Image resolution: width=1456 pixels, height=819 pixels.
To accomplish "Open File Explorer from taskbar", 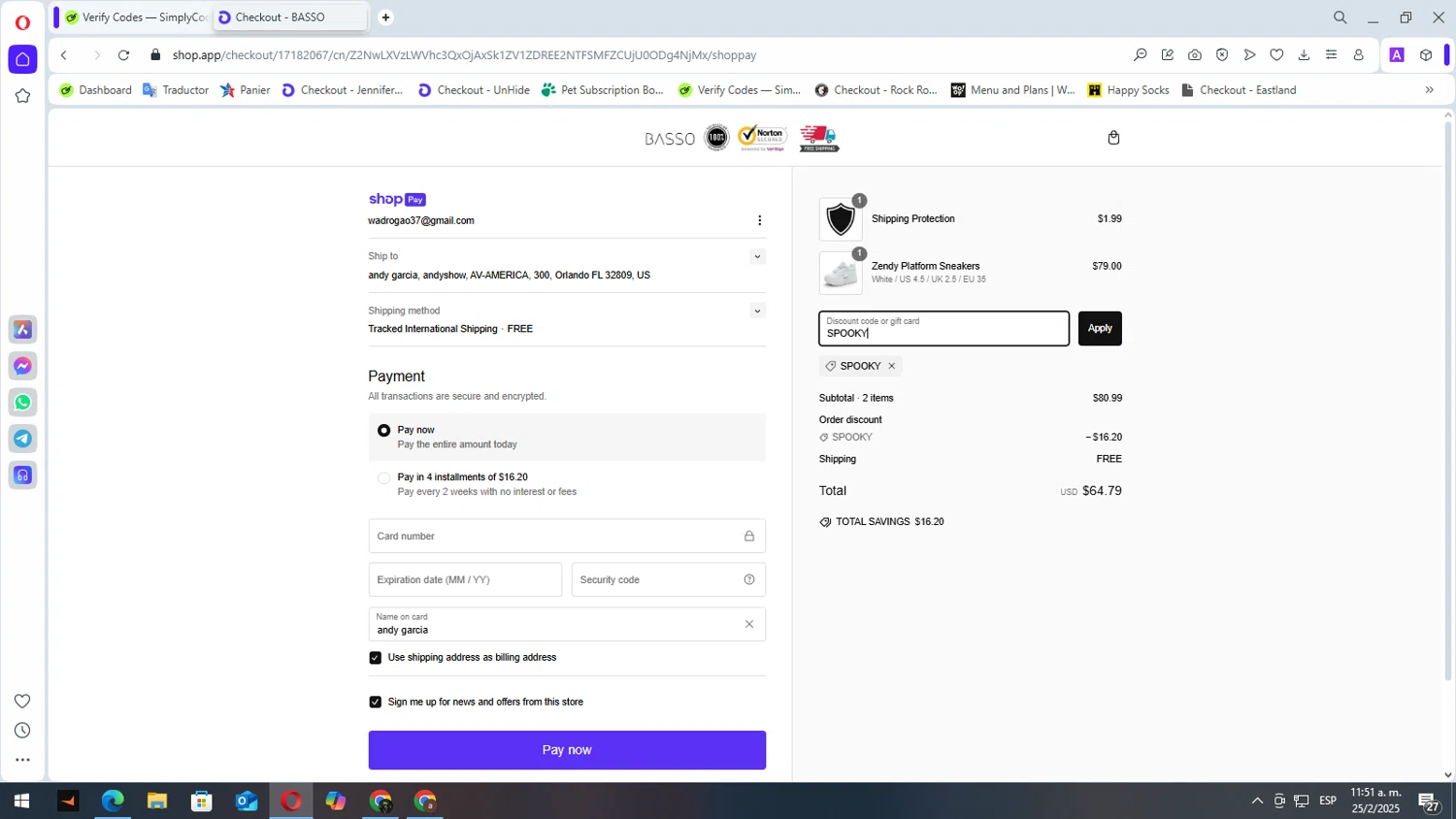I will point(157,802).
